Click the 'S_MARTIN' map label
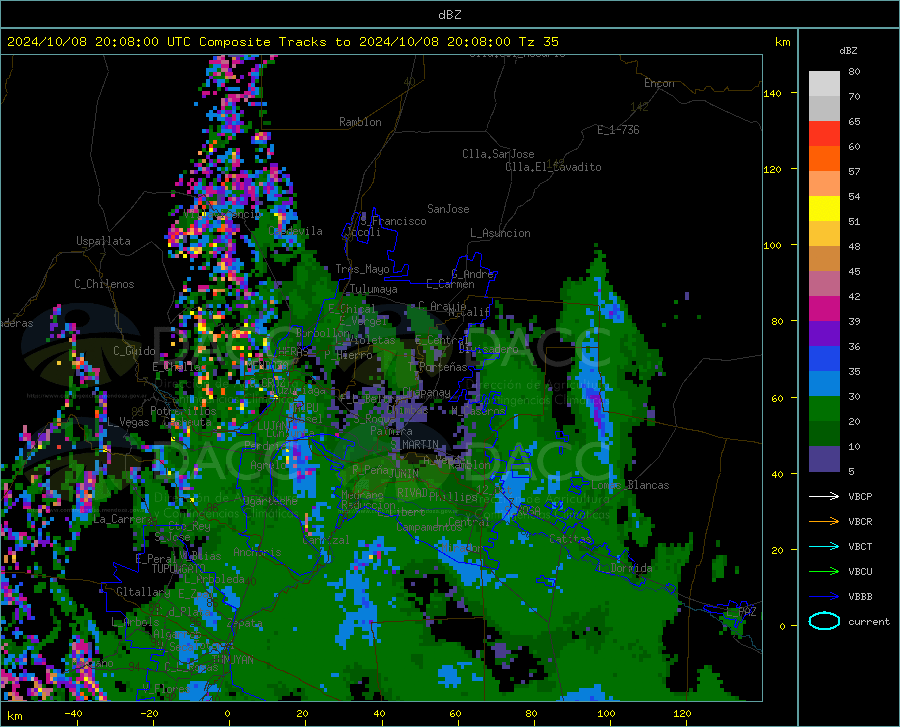The height and width of the screenshot is (727, 900). pos(414,445)
